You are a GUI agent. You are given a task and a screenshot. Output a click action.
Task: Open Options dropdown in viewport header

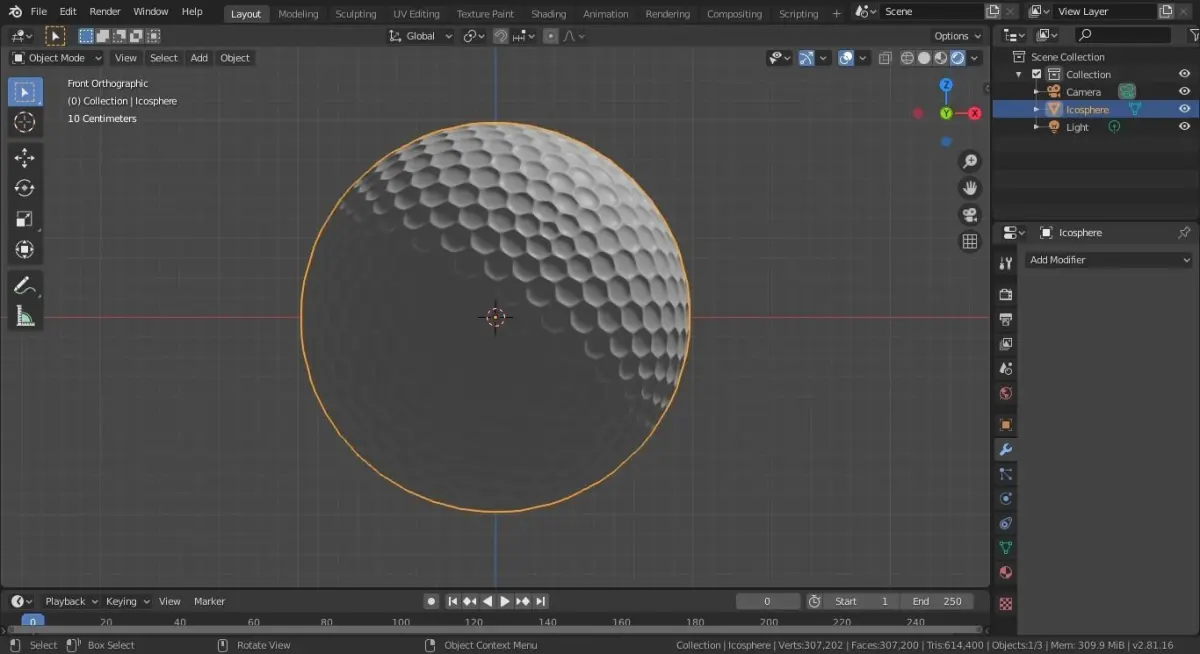coord(958,36)
